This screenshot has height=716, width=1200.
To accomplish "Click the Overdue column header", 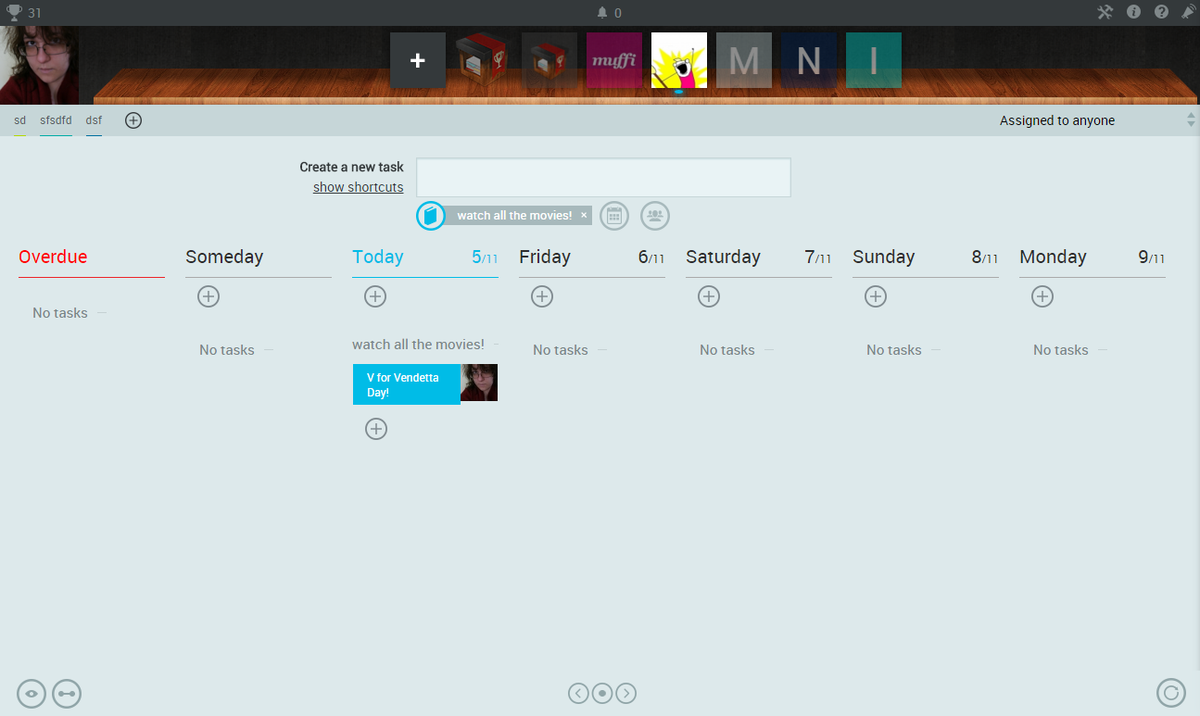I will click(x=53, y=257).
